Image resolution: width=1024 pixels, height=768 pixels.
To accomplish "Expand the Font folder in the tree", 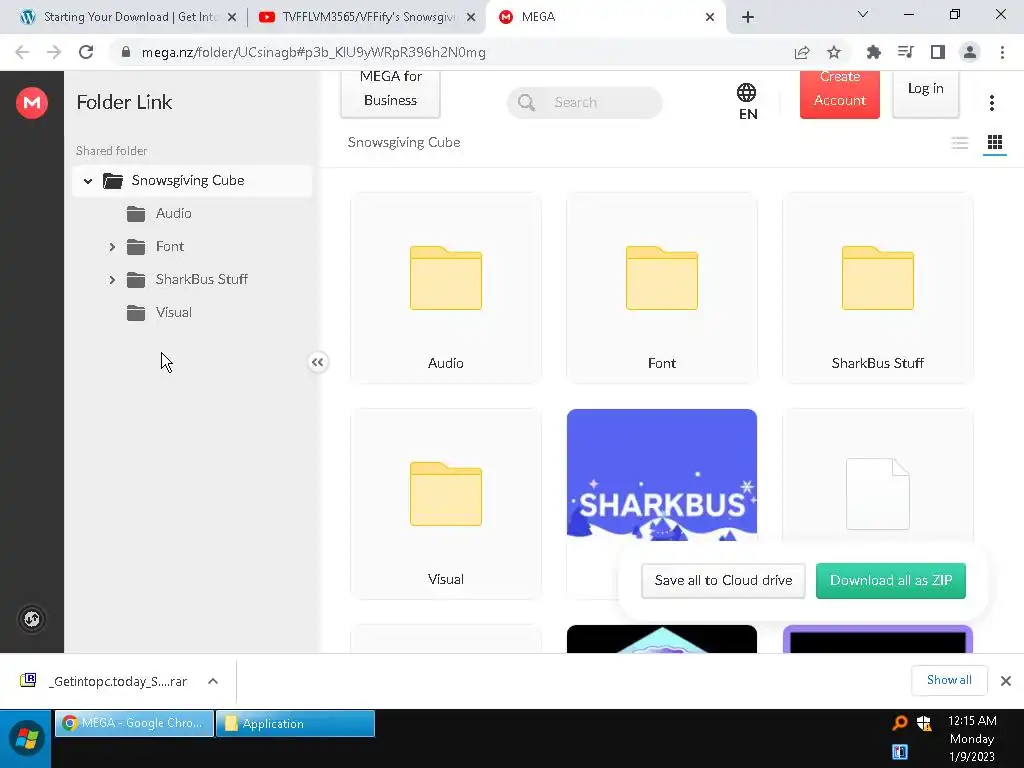I will (112, 247).
